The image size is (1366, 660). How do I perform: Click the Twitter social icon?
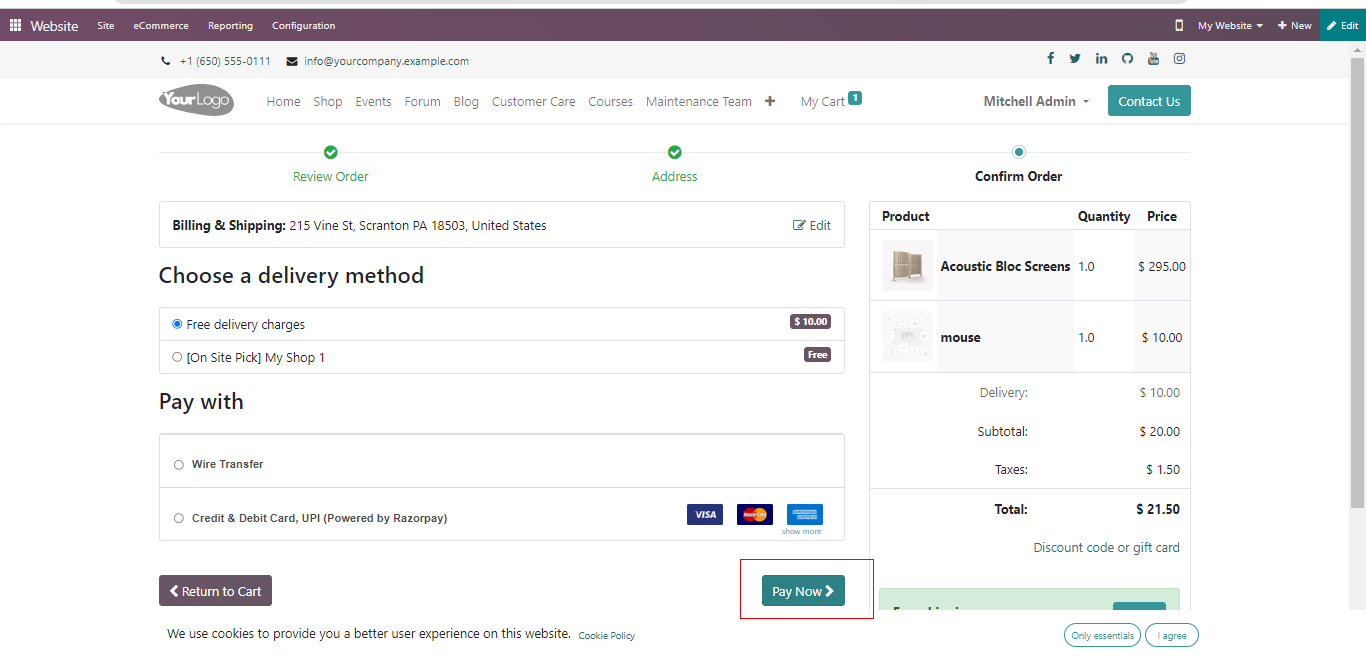tap(1075, 59)
